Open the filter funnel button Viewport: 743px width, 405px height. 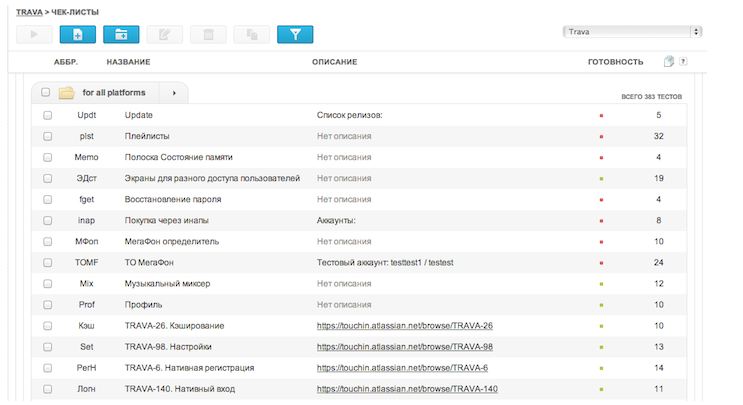coord(295,35)
